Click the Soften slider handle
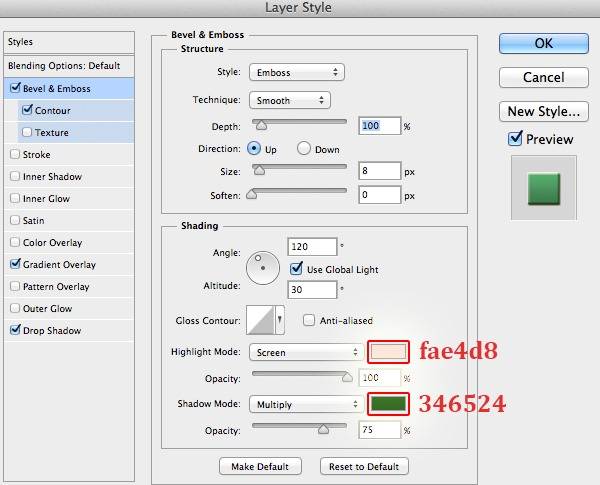Image resolution: width=600 pixels, height=485 pixels. (252, 194)
